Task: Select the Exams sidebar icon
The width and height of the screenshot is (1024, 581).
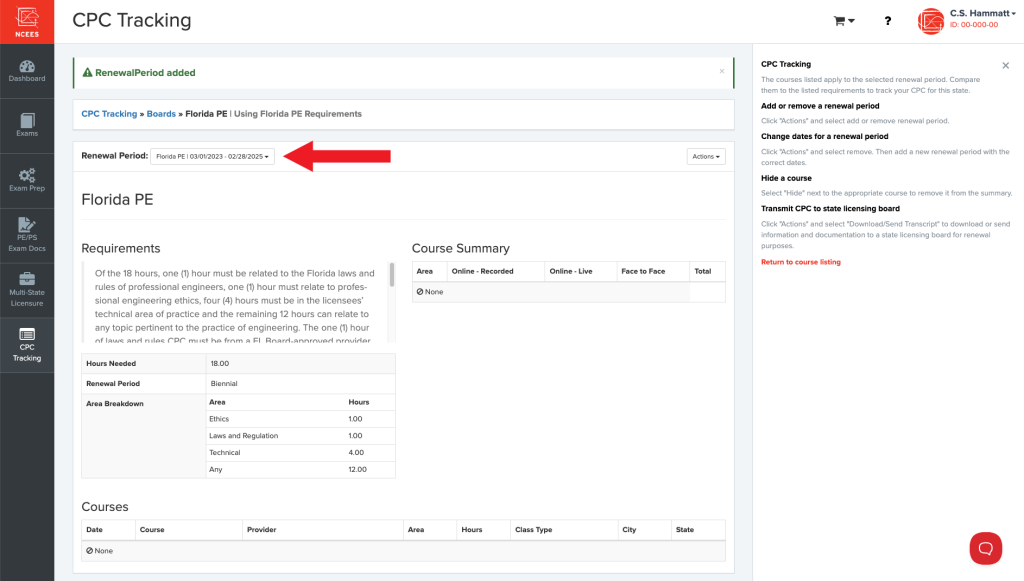Action: (x=26, y=122)
